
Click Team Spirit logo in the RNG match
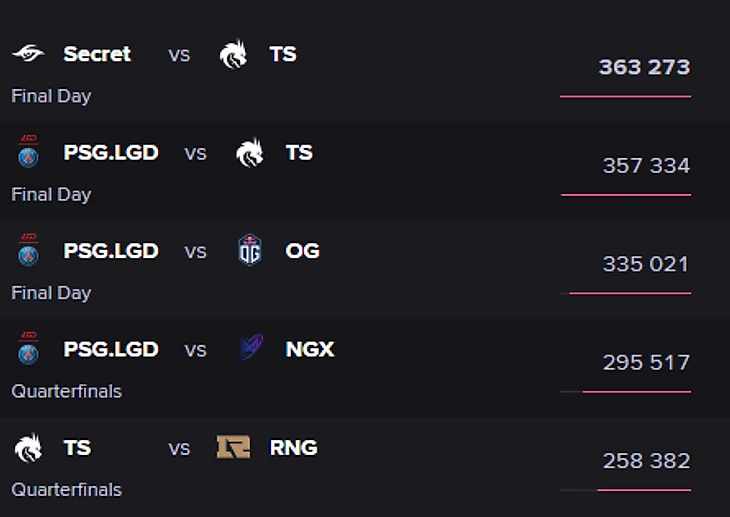point(28,448)
